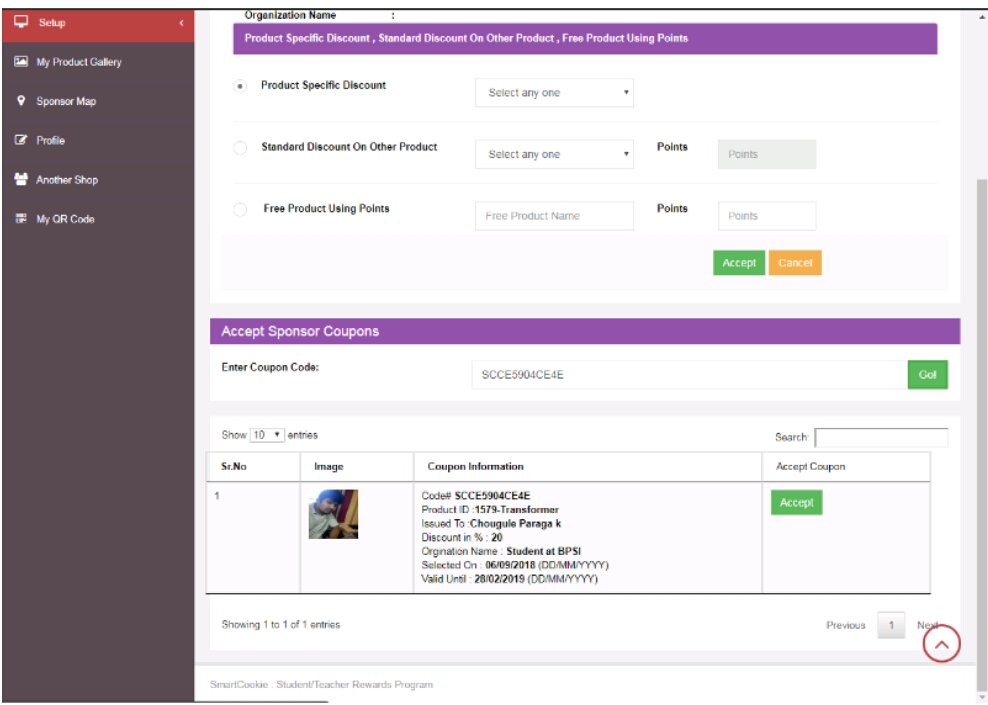Open the Show entries count dropdown
The width and height of the screenshot is (988, 705).
tap(266, 436)
